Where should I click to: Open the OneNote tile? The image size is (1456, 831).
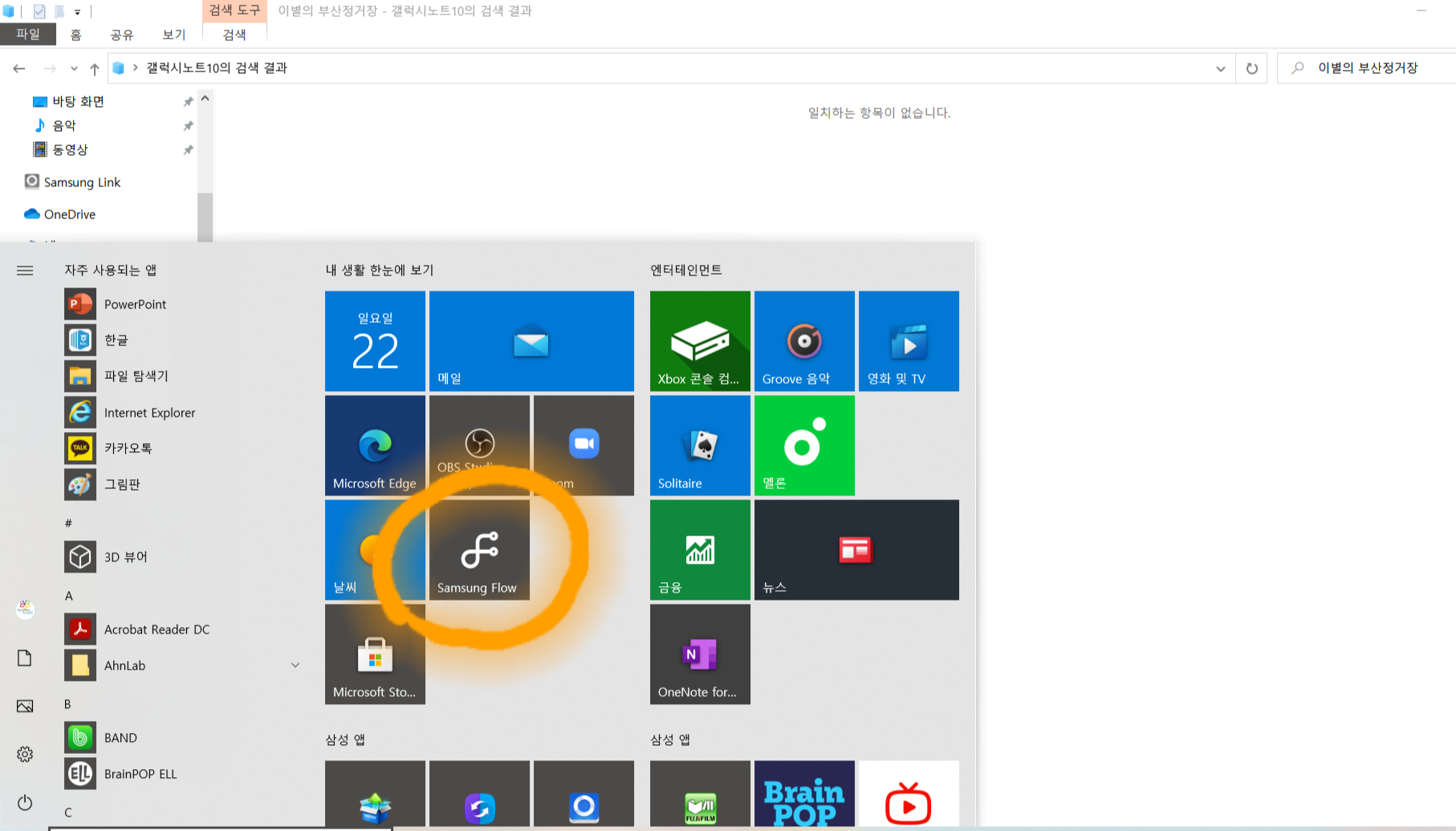(700, 654)
